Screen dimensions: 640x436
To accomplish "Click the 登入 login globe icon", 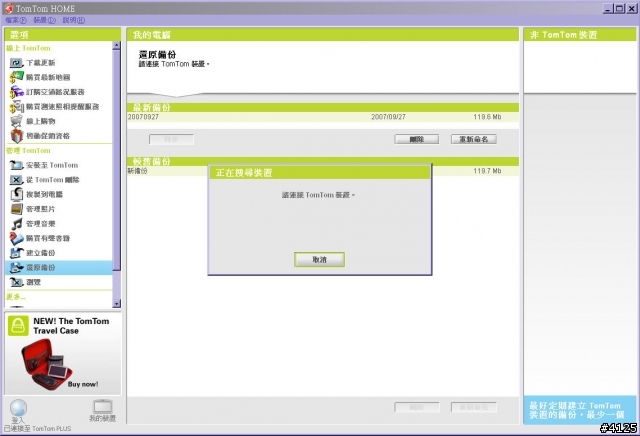I will [18, 408].
